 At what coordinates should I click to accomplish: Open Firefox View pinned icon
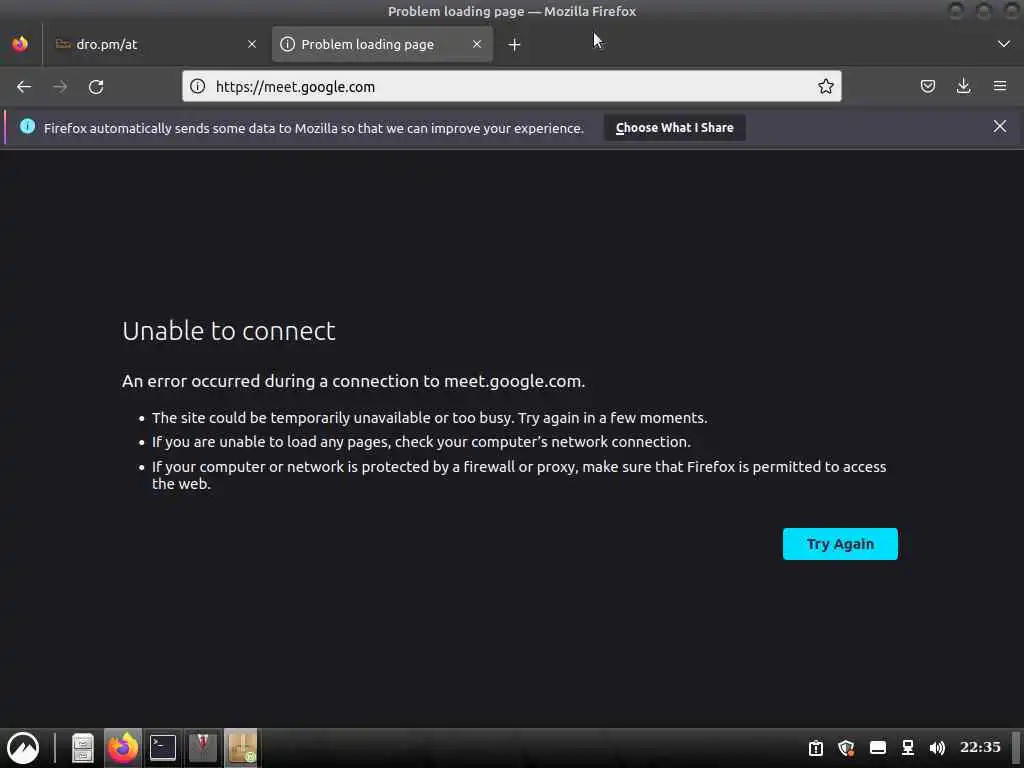pos(20,44)
